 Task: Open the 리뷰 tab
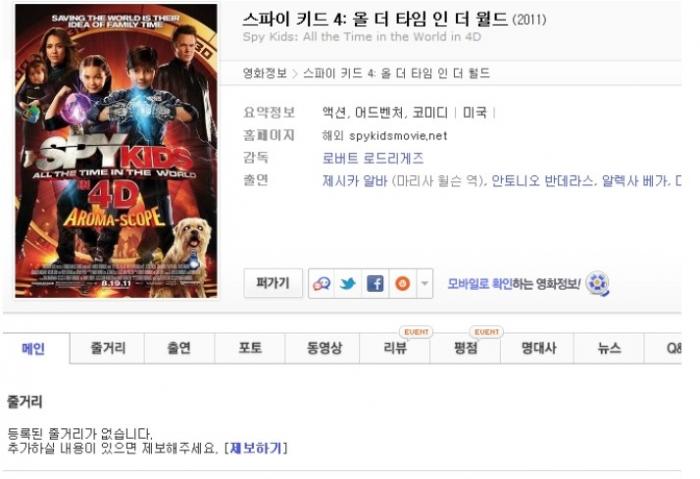[395, 348]
